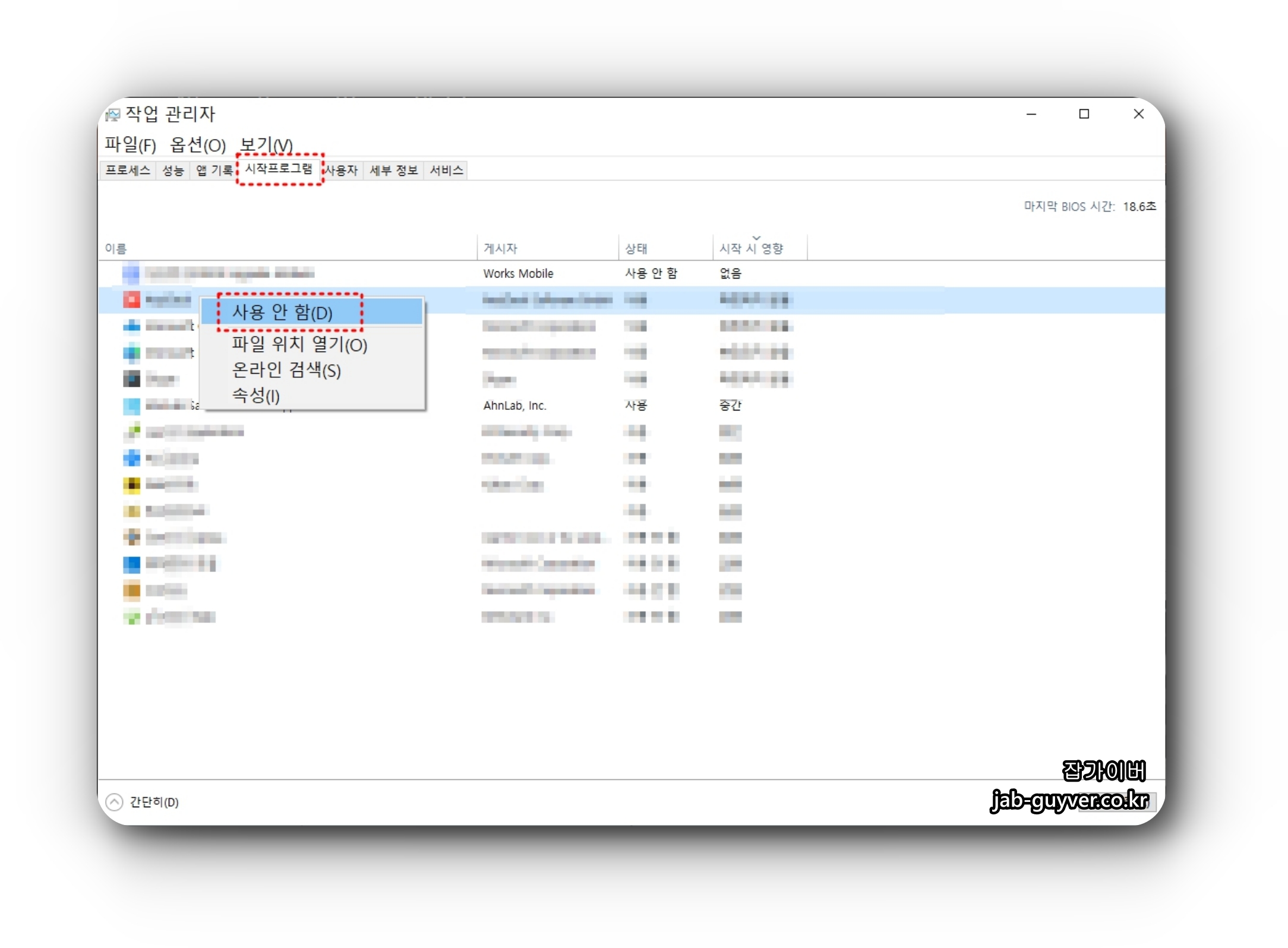The width and height of the screenshot is (1288, 948).
Task: Choose 온라인 검색(S) from context menu
Action: (x=286, y=370)
